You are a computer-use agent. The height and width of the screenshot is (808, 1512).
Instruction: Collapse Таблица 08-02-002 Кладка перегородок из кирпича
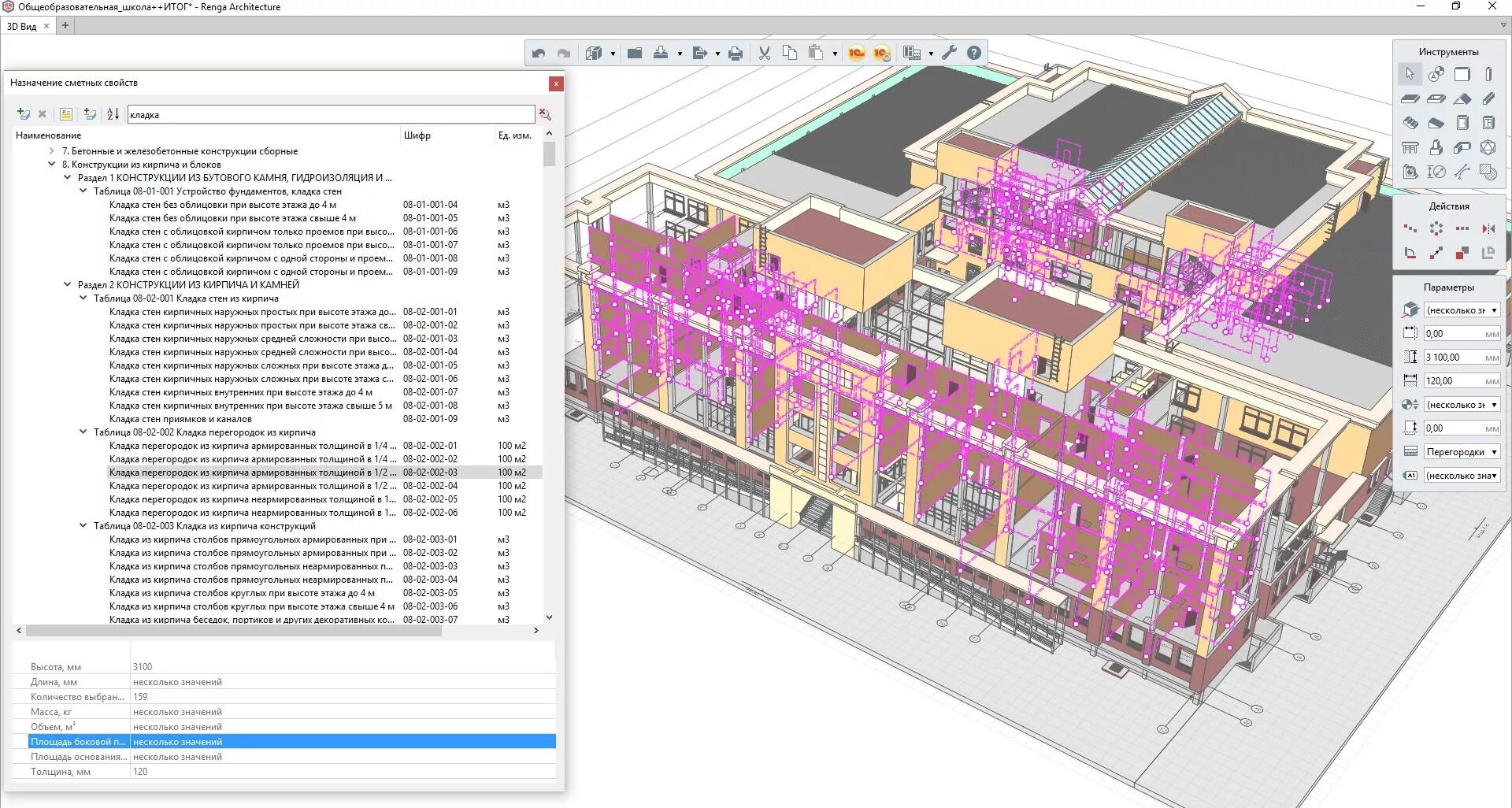click(83, 432)
